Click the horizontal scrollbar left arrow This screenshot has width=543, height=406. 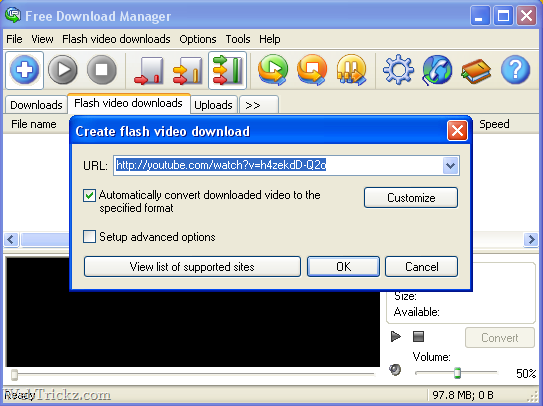click(x=11, y=239)
